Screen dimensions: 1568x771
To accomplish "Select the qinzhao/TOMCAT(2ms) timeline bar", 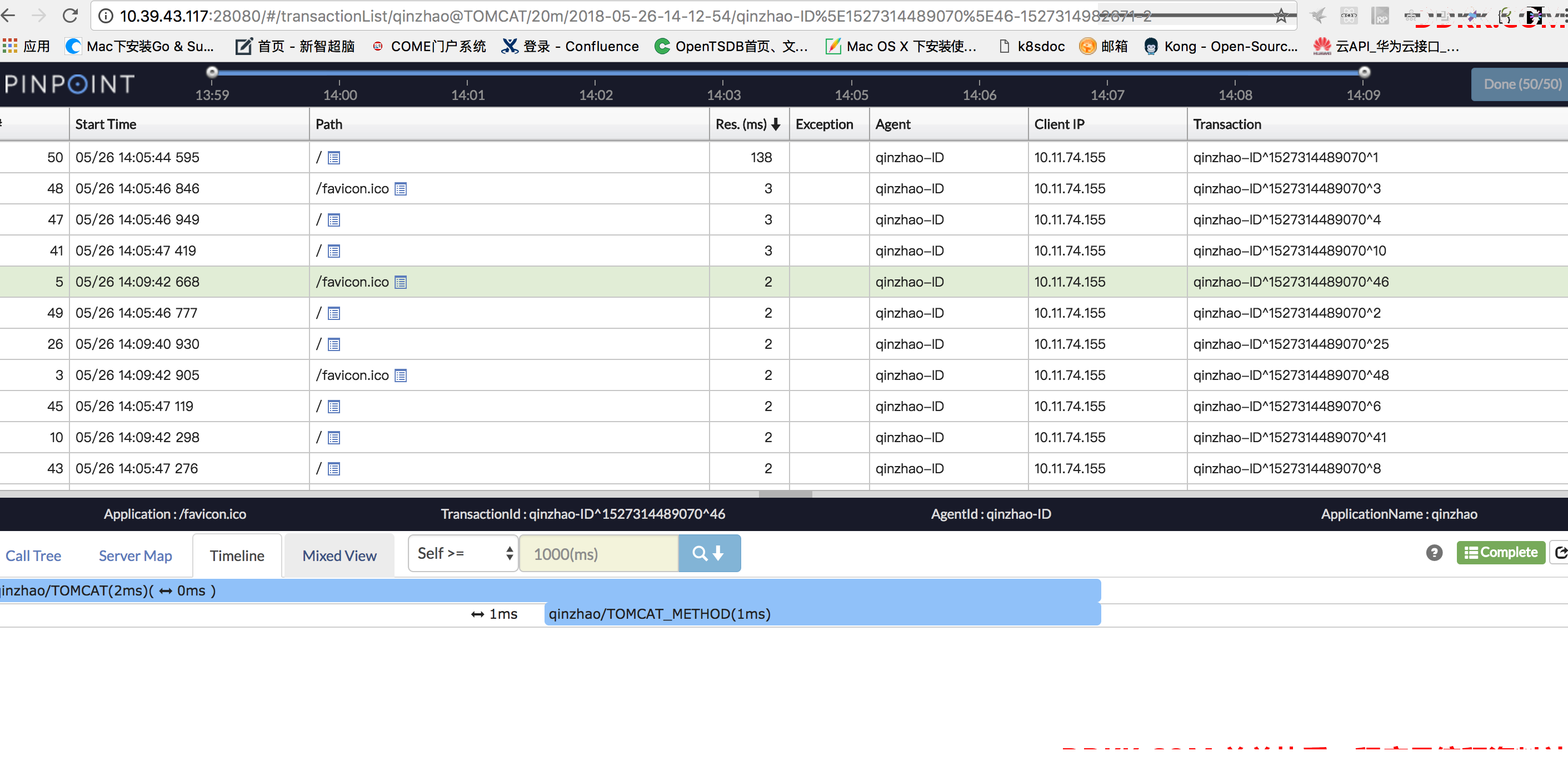I will pyautogui.click(x=550, y=590).
